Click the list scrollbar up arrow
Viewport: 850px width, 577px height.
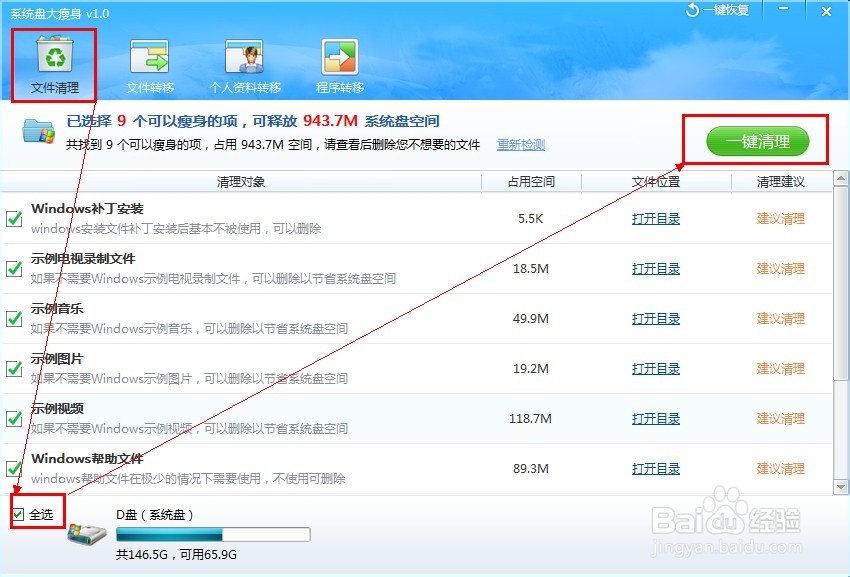pos(841,178)
